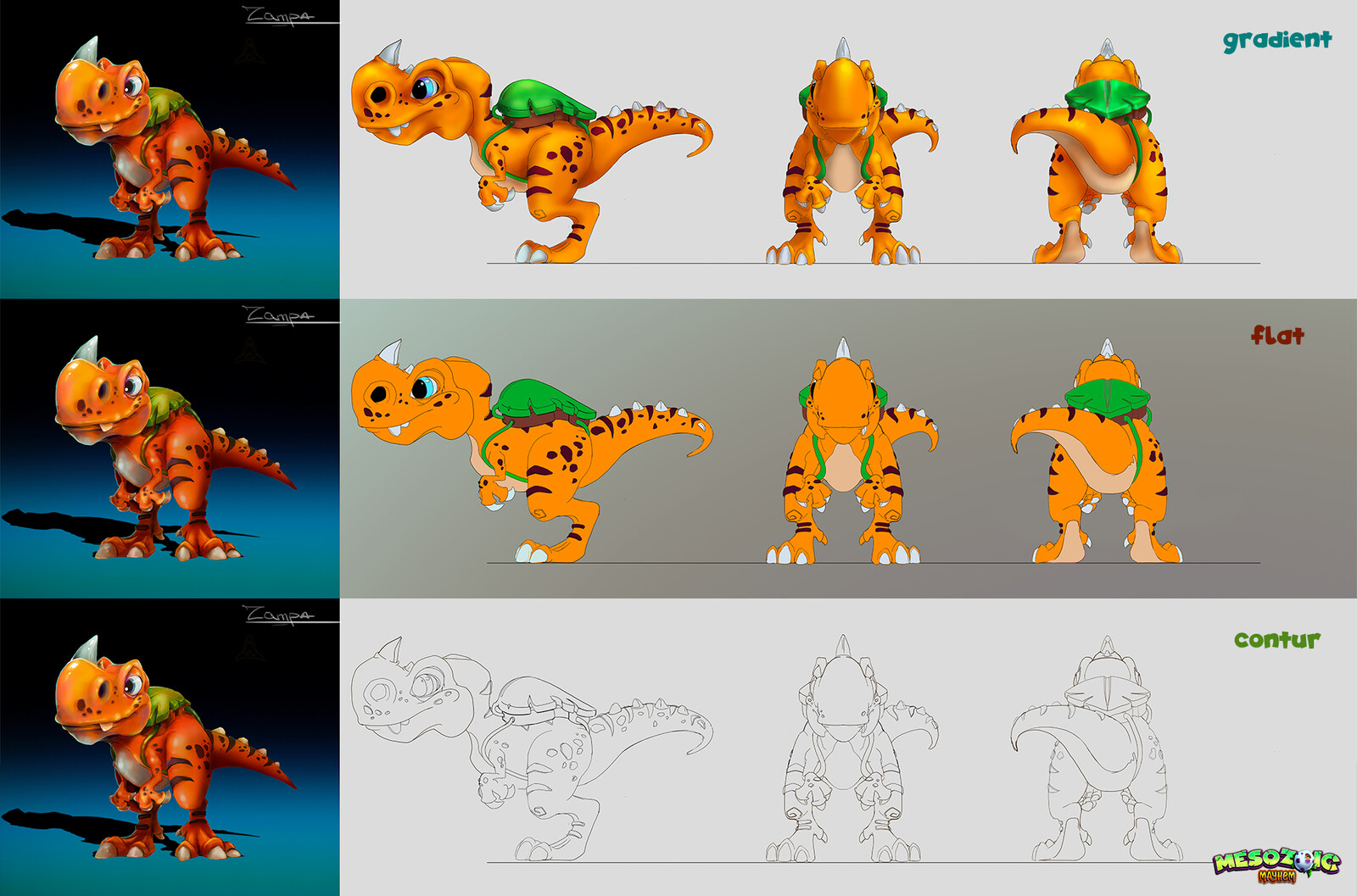Viewport: 1357px width, 896px height.
Task: Click the teal "gradient" label
Action: coord(1277,40)
